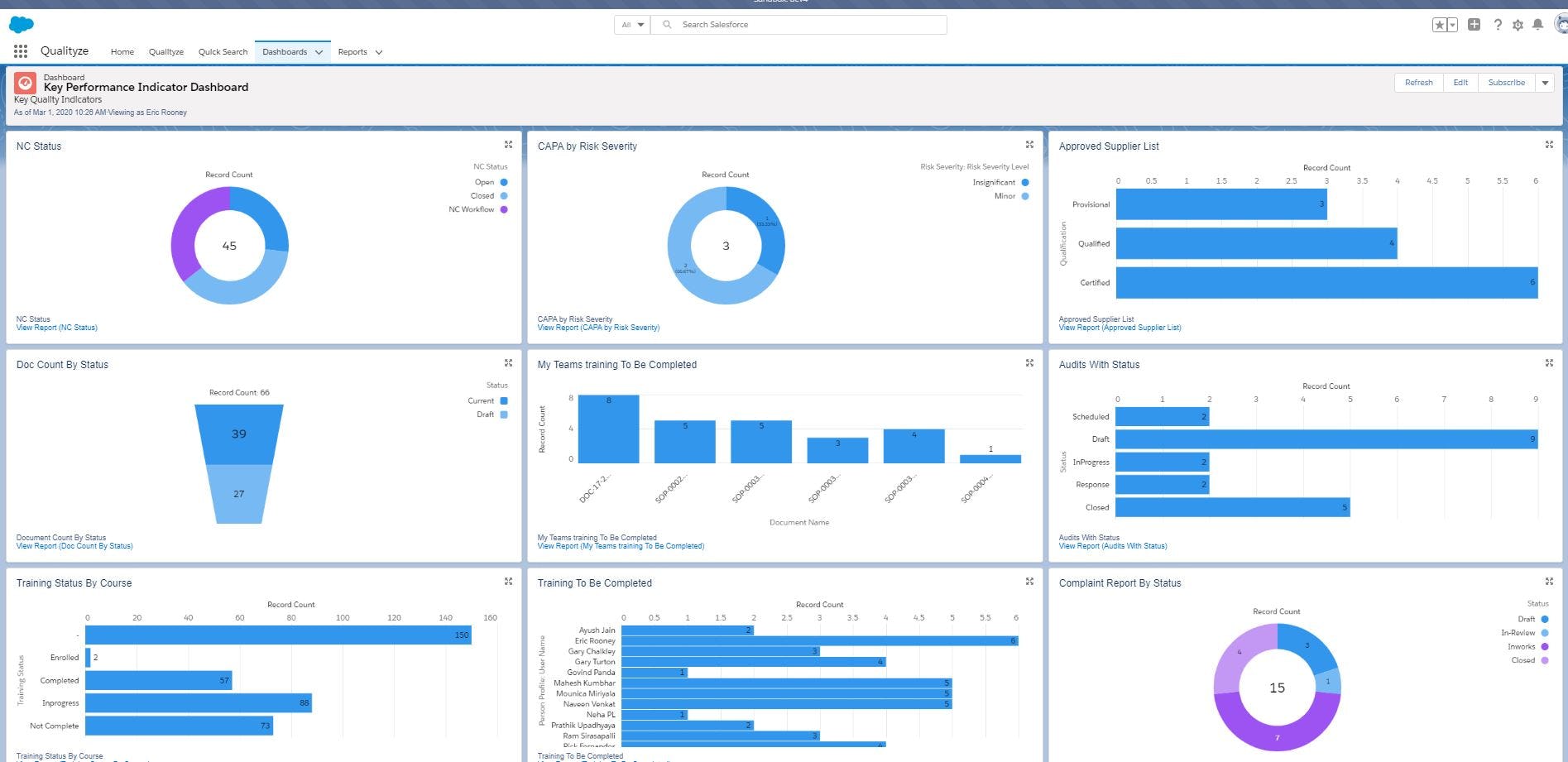Viewport: 1568px width, 762px height.
Task: Subscribe to this dashboard
Action: 1505,82
